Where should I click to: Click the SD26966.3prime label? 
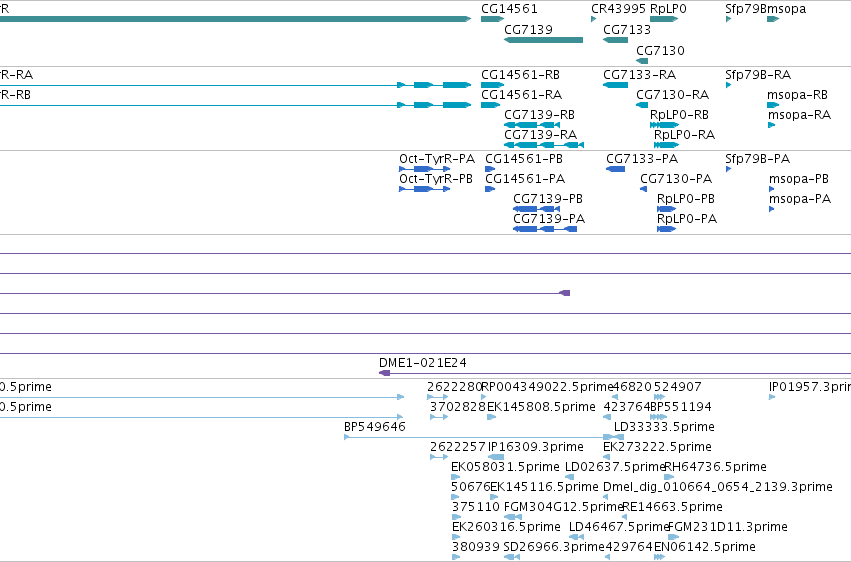click(554, 547)
